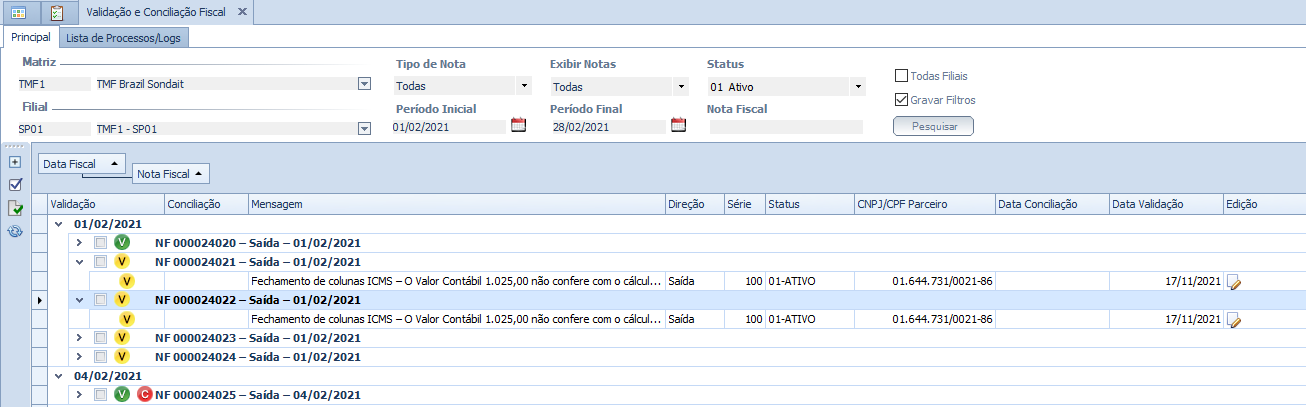Sort by the Mensagem column header

click(x=456, y=204)
